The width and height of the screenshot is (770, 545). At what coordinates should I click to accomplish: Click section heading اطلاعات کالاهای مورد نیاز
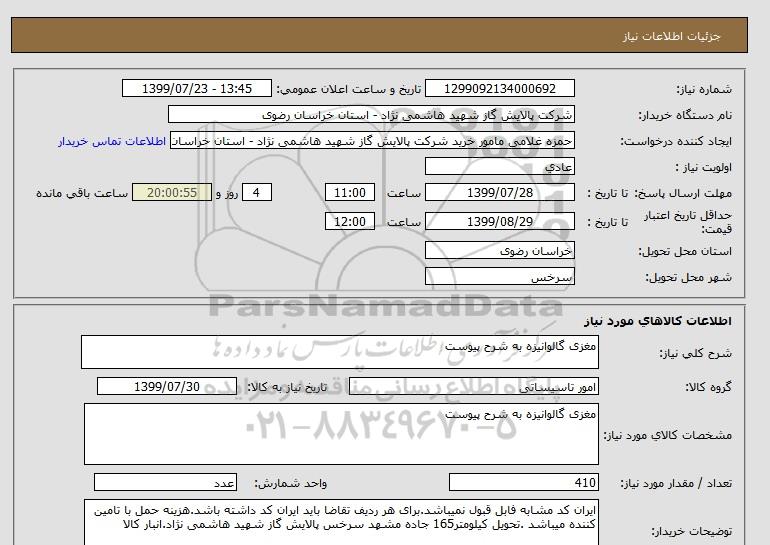tap(658, 321)
